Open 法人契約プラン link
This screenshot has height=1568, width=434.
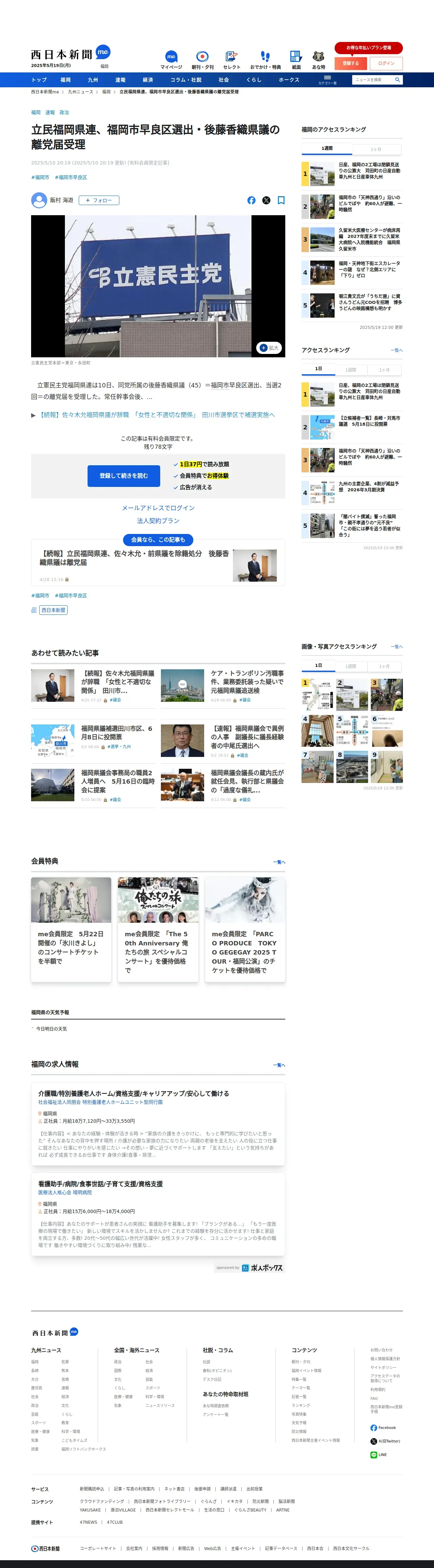pyautogui.click(x=158, y=521)
